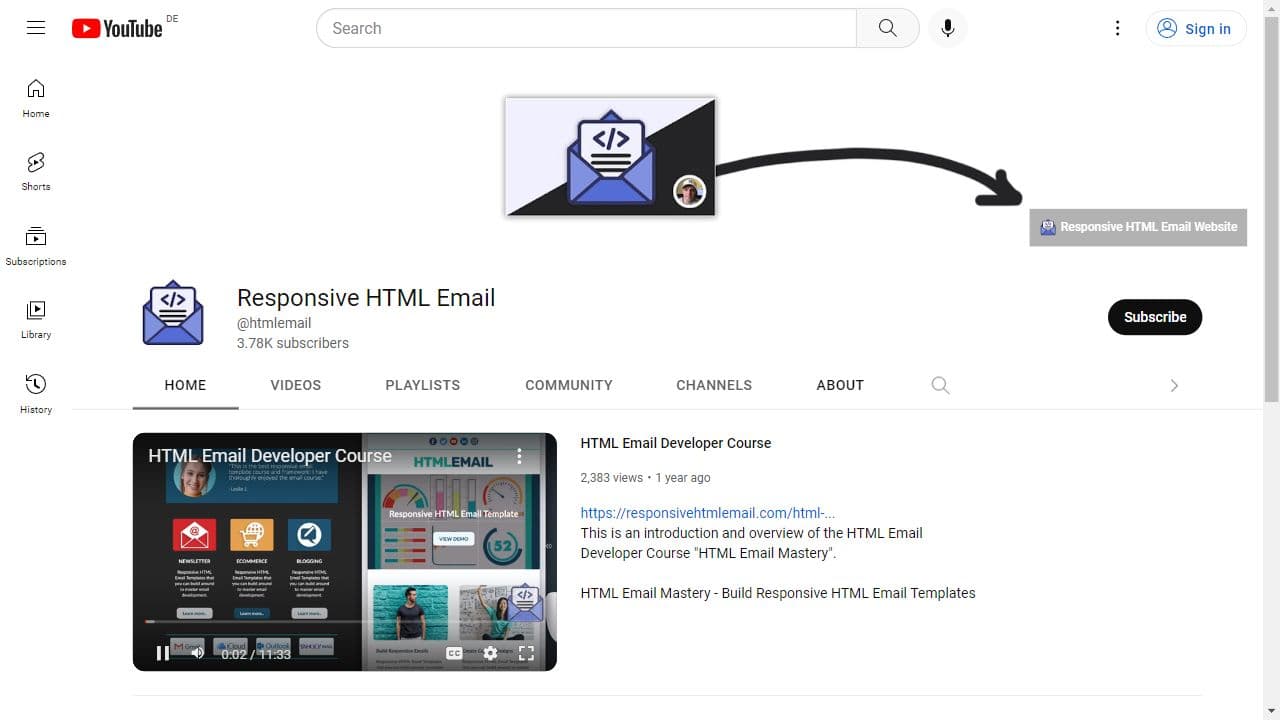Viewport: 1280px width, 720px height.
Task: Switch to the PLAYLISTS tab
Action: (423, 385)
